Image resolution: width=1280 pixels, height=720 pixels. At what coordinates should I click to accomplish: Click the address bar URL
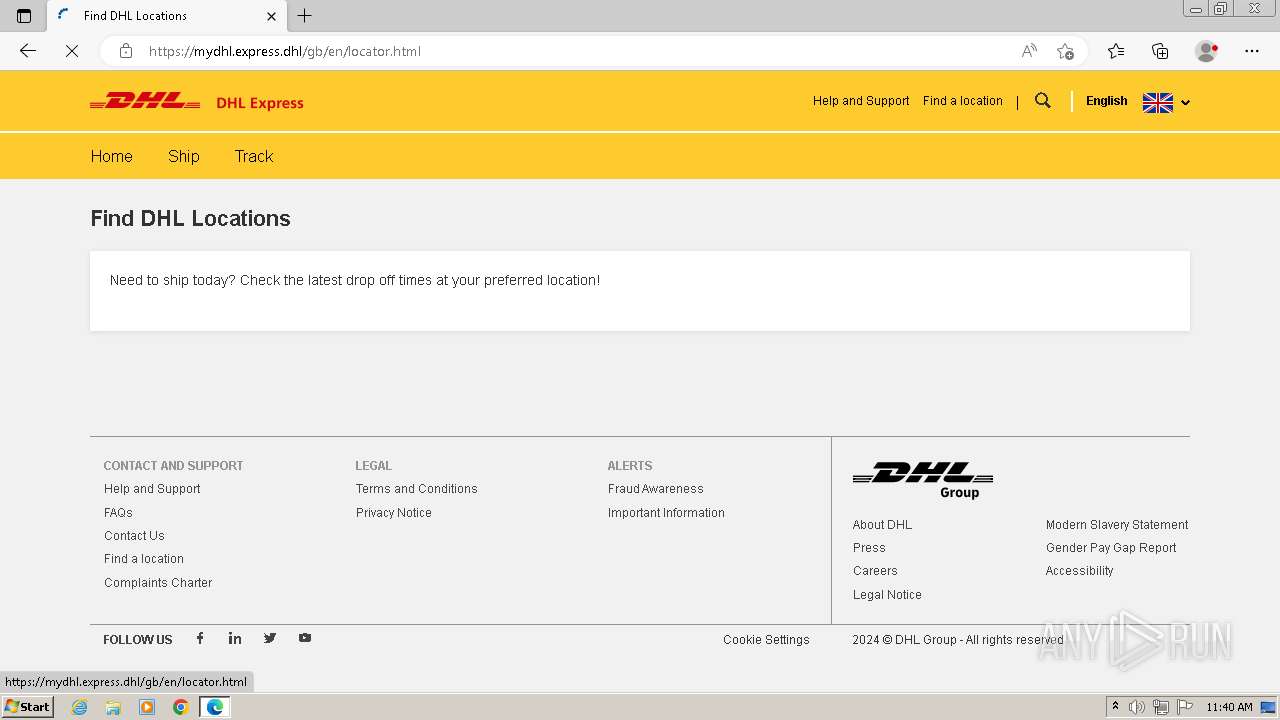284,51
